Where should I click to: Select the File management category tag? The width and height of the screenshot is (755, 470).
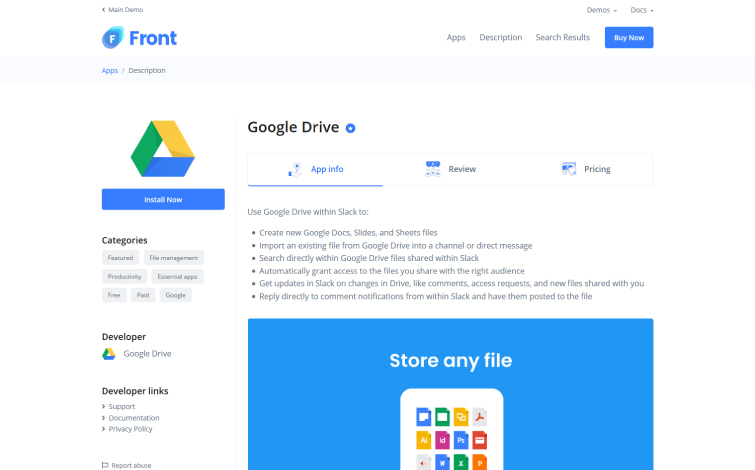(x=174, y=258)
